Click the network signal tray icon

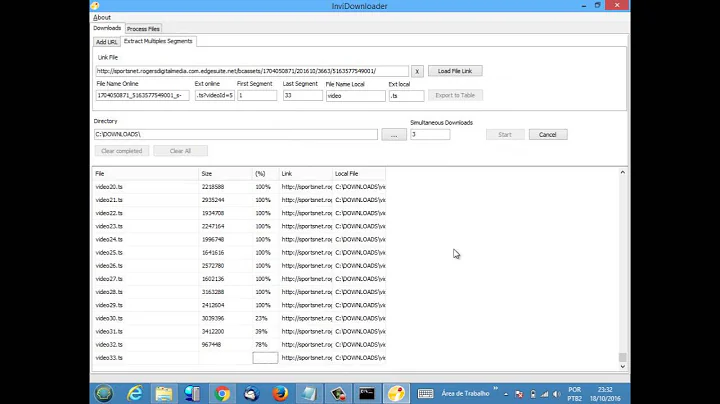point(545,394)
